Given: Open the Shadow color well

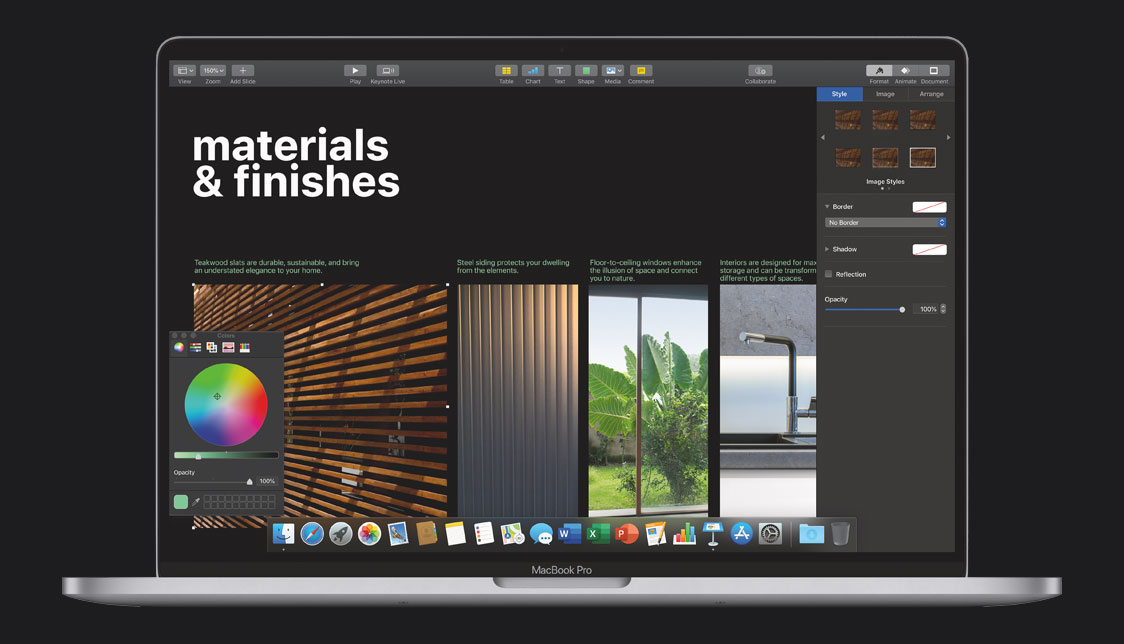Looking at the screenshot, I should [x=929, y=250].
